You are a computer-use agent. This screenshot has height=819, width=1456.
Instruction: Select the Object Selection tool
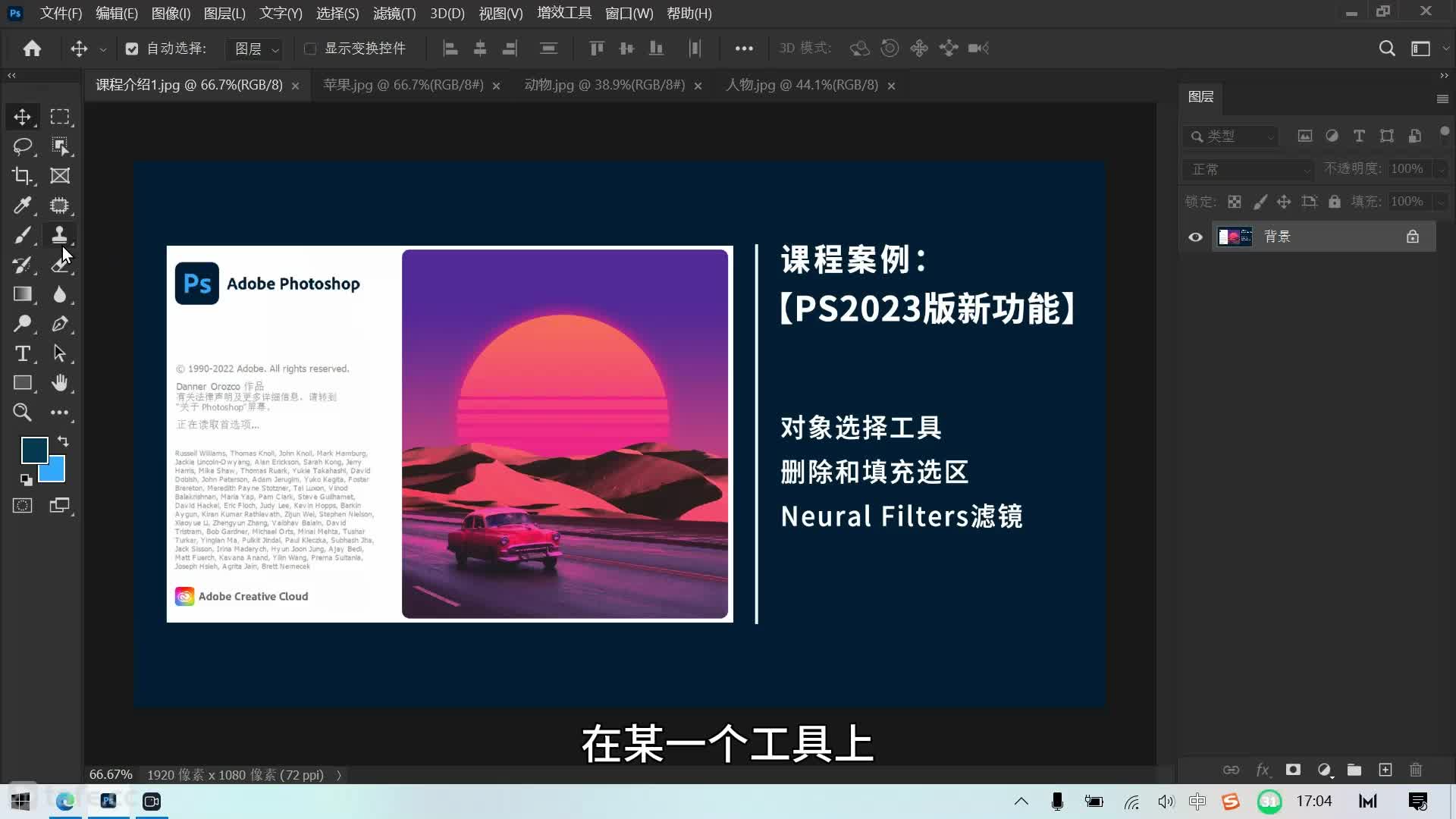pyautogui.click(x=60, y=146)
